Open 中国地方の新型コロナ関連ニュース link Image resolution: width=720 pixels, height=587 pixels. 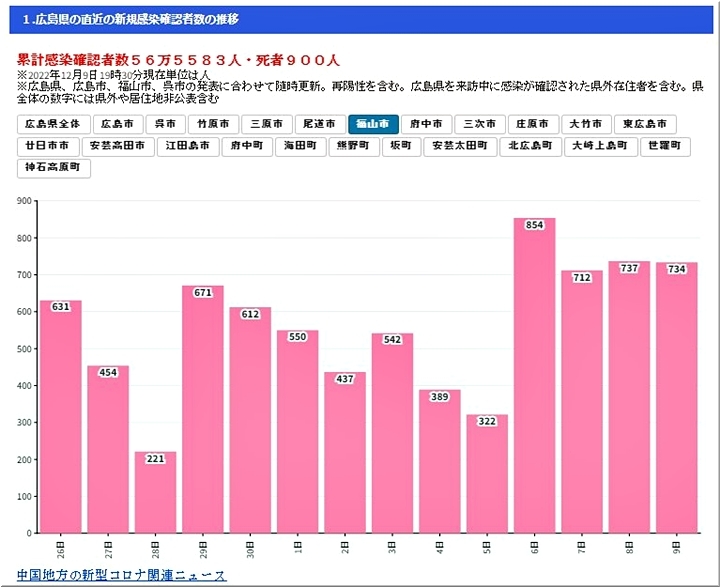point(122,576)
